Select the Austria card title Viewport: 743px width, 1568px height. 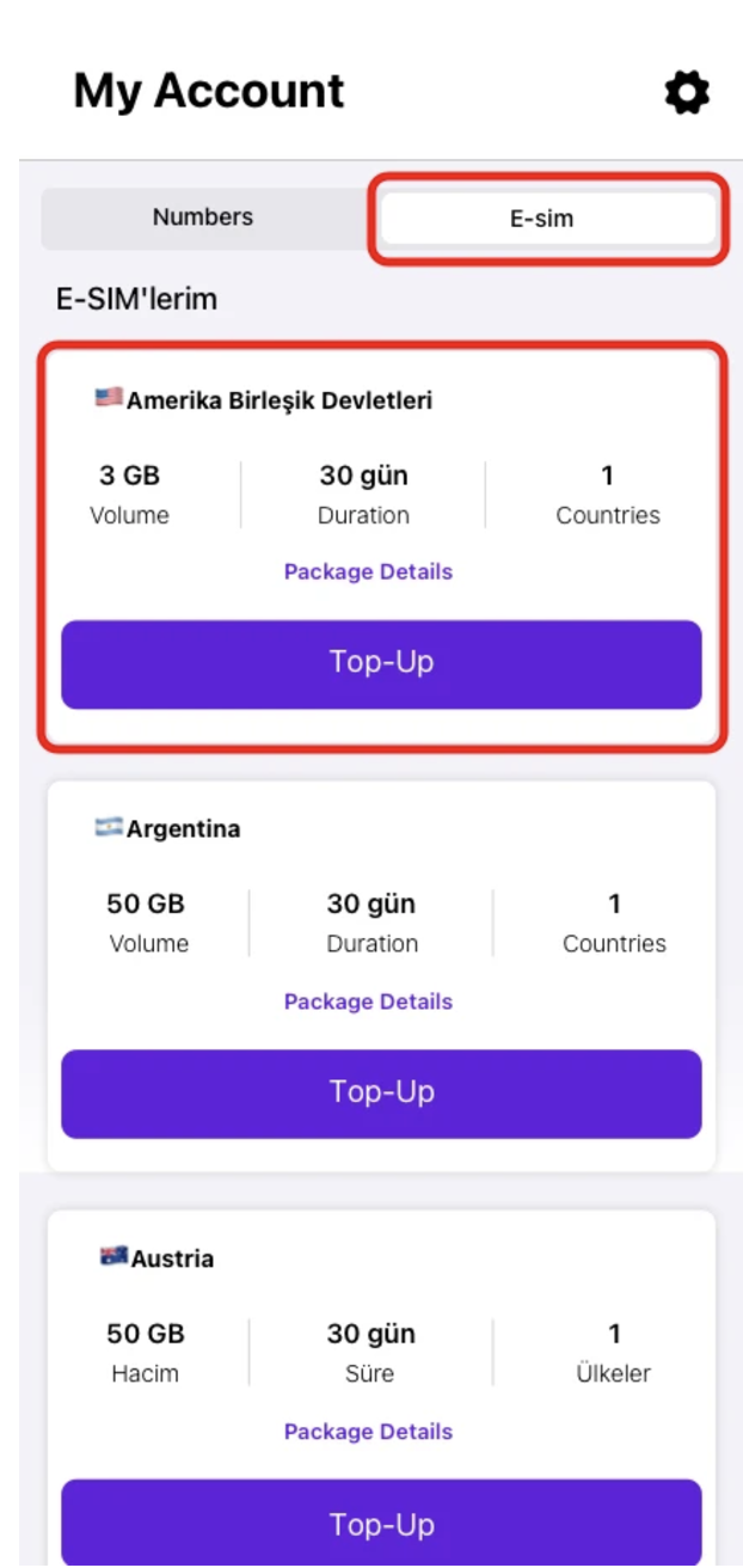click(172, 1258)
